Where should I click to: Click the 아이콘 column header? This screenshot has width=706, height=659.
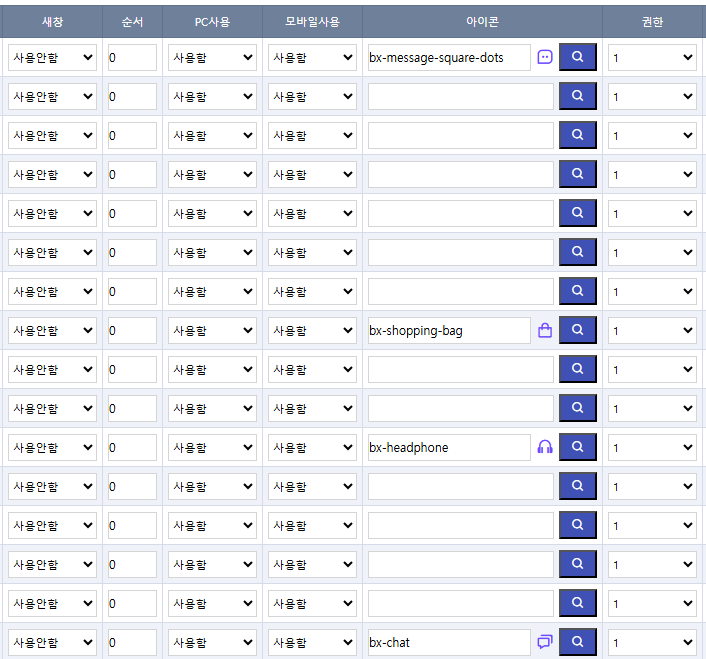point(482,21)
